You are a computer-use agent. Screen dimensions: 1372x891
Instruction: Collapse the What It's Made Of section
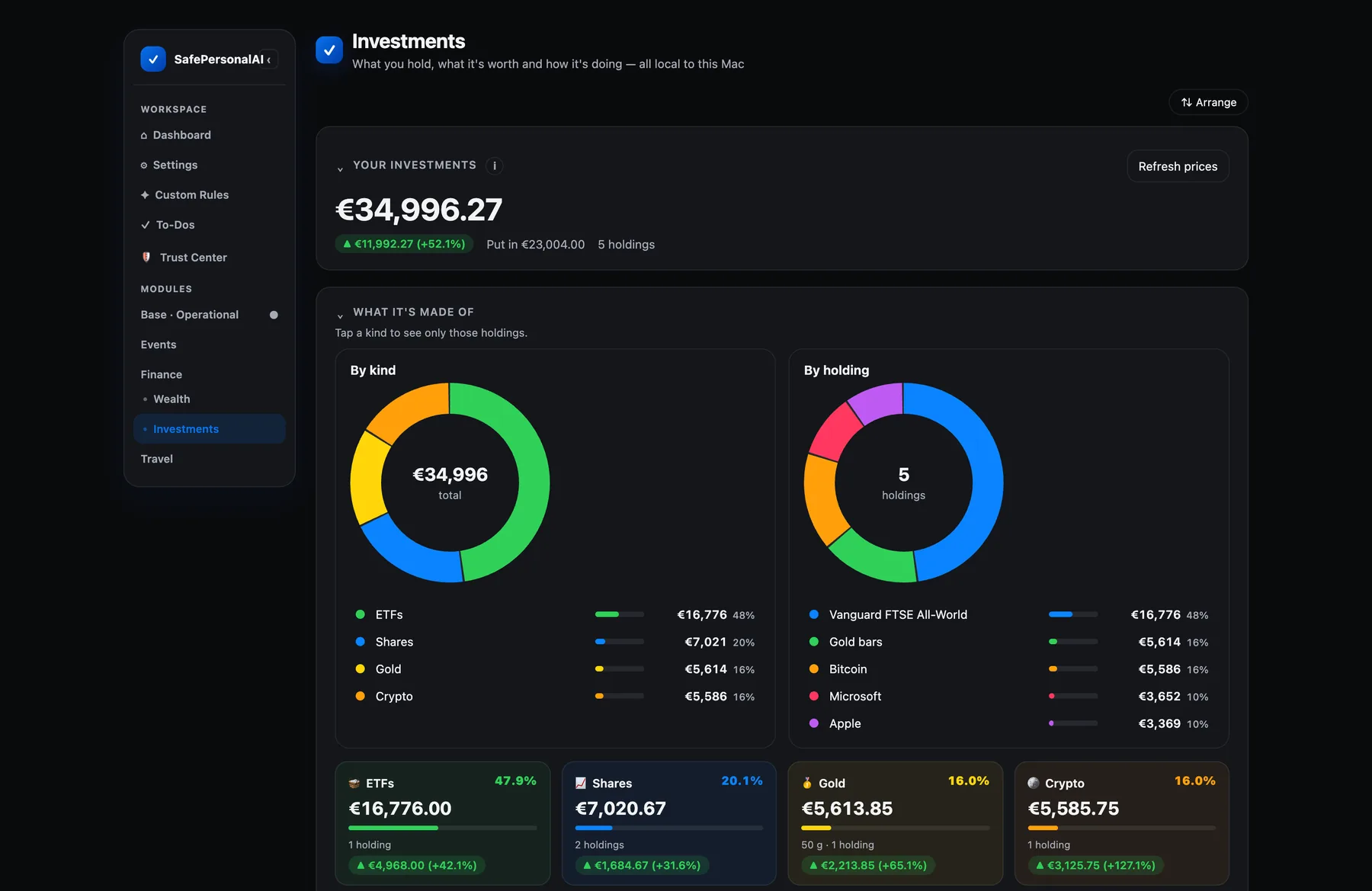340,315
